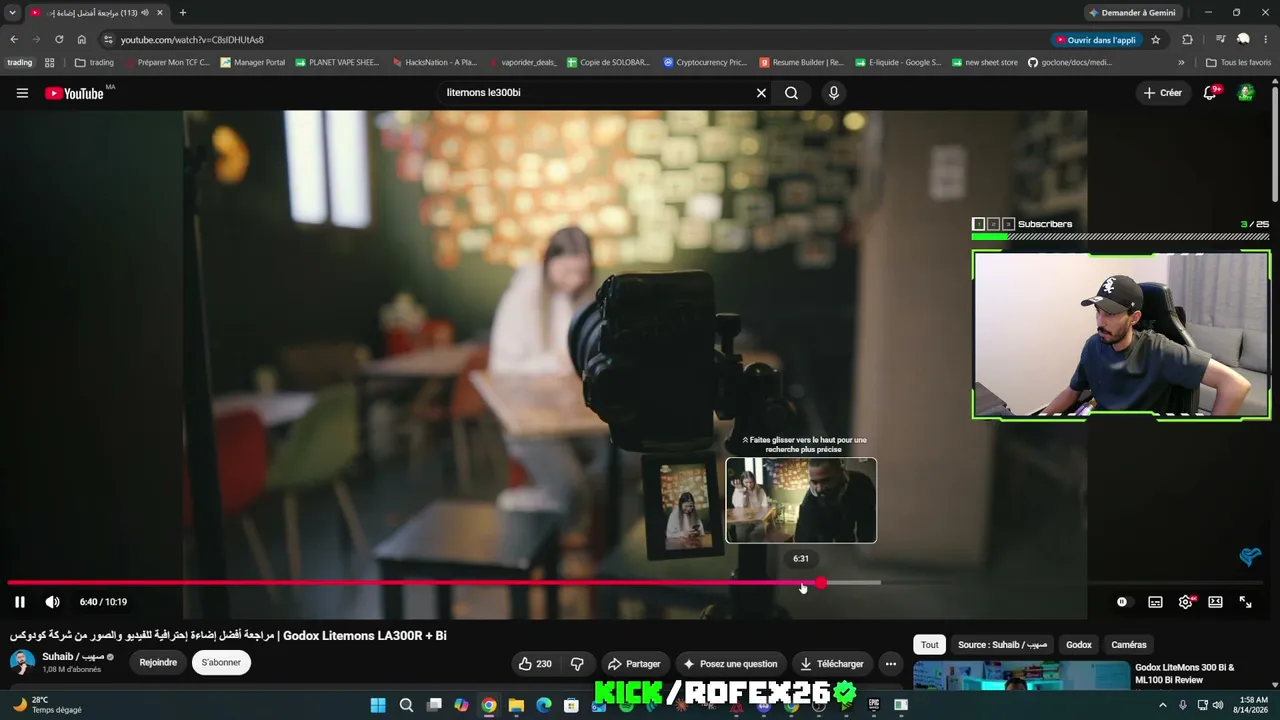This screenshot has height=720, width=1280.
Task: Open the PLANET VAPE SHEE... bookmark
Action: click(x=337, y=62)
